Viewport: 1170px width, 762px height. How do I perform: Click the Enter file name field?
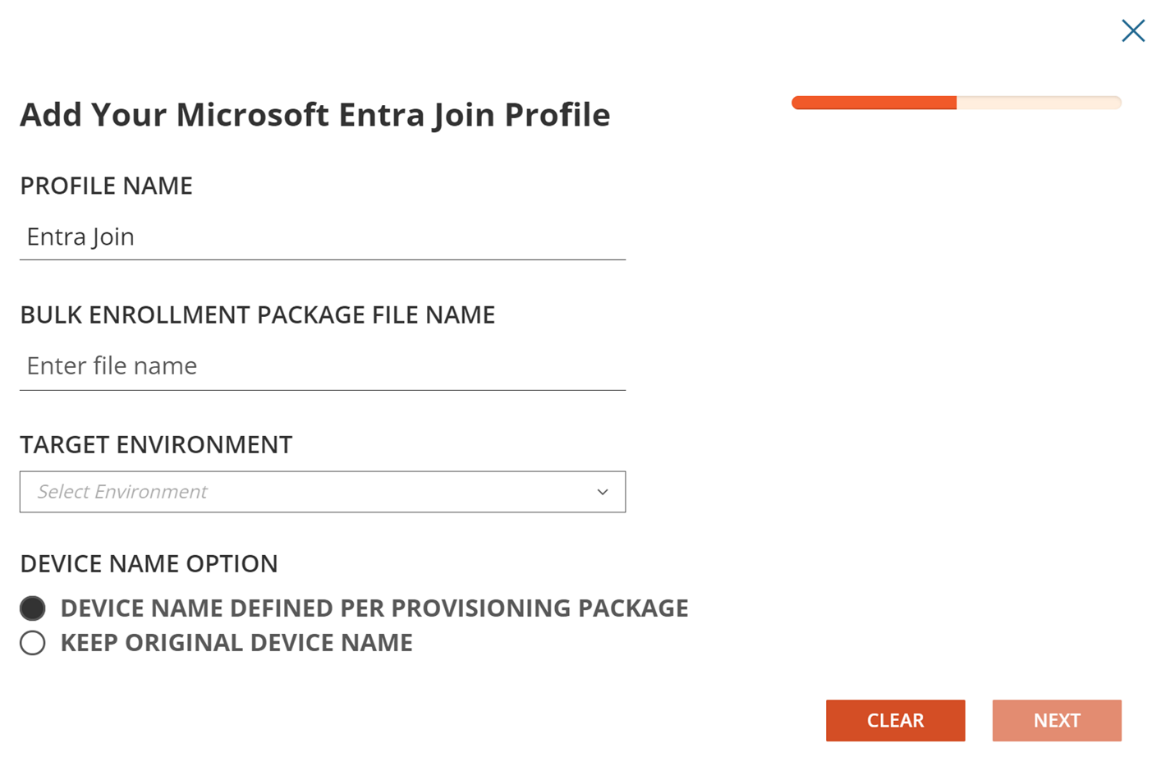(x=322, y=366)
